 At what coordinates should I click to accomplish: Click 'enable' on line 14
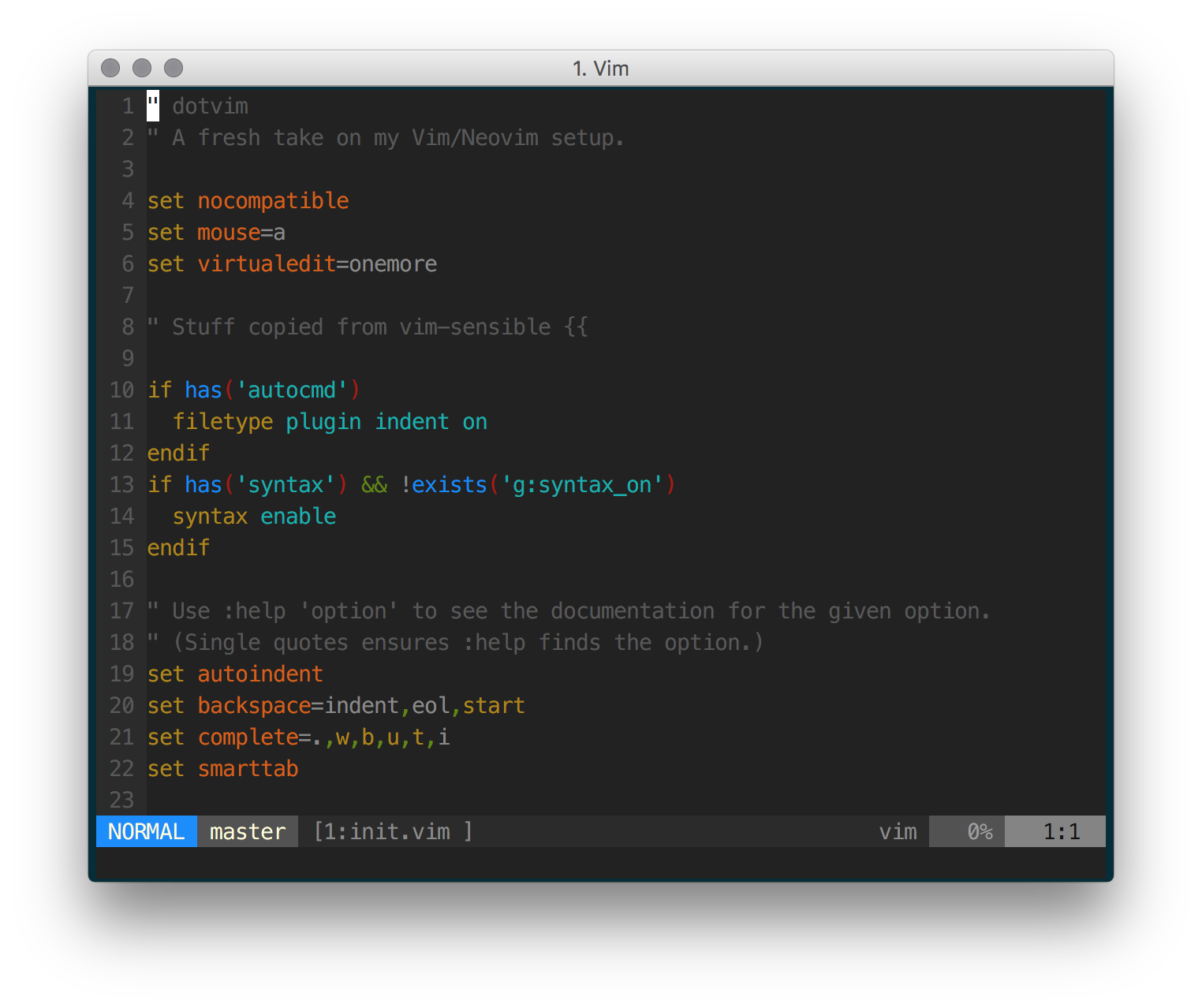(298, 516)
